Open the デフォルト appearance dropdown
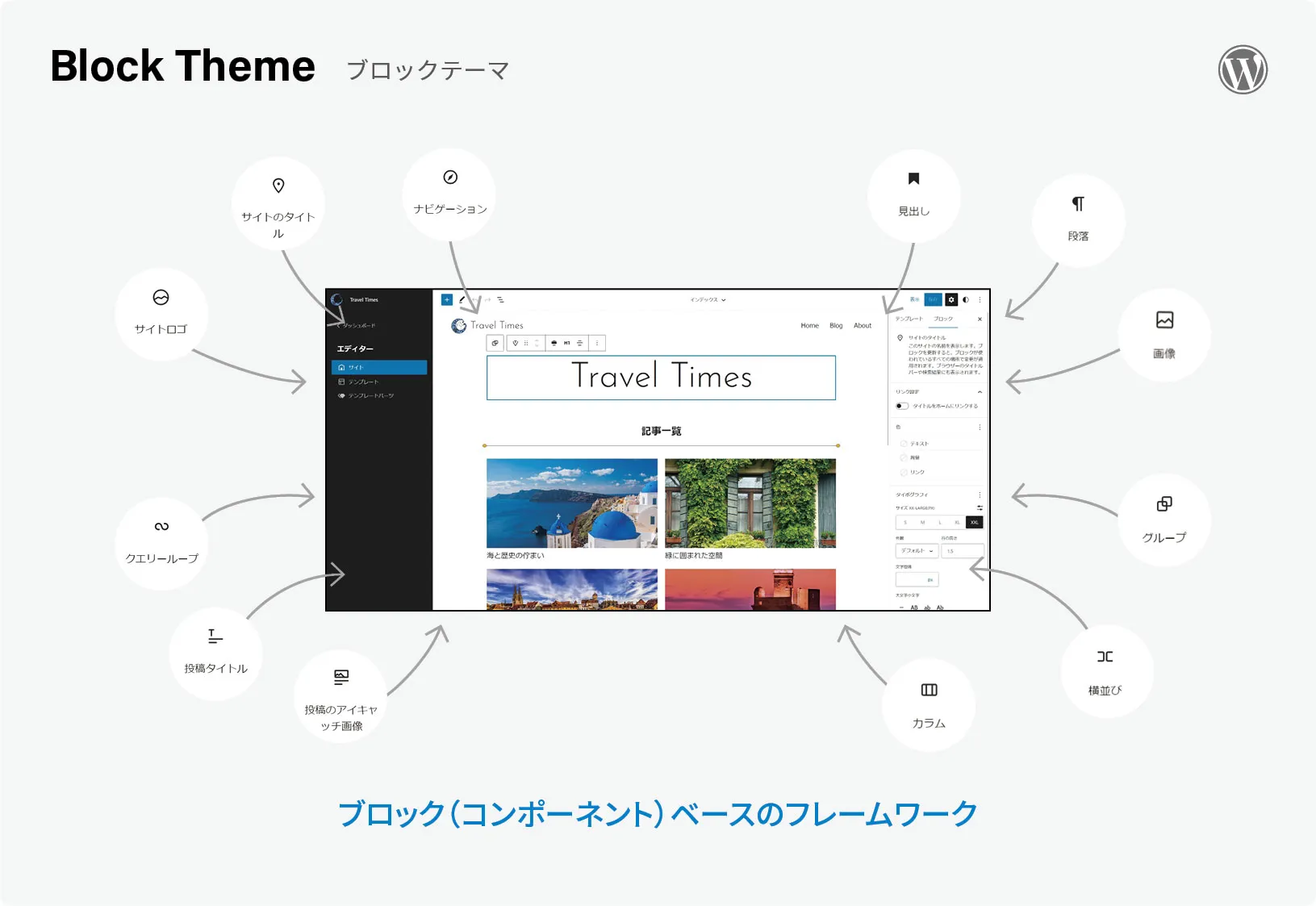 (x=917, y=551)
